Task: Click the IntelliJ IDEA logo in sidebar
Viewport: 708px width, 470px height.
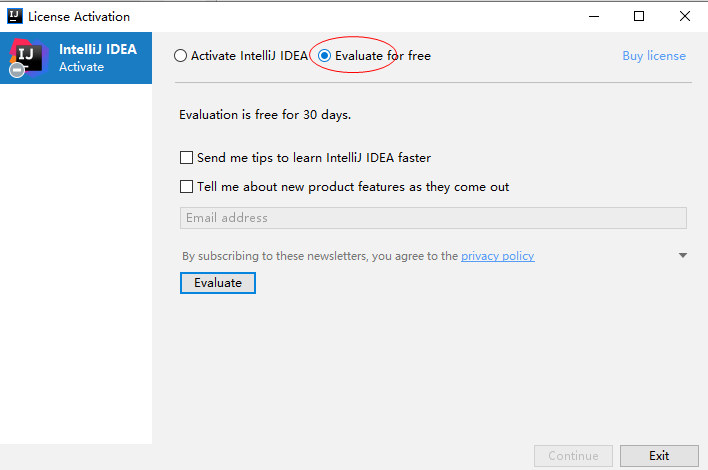Action: (29, 58)
